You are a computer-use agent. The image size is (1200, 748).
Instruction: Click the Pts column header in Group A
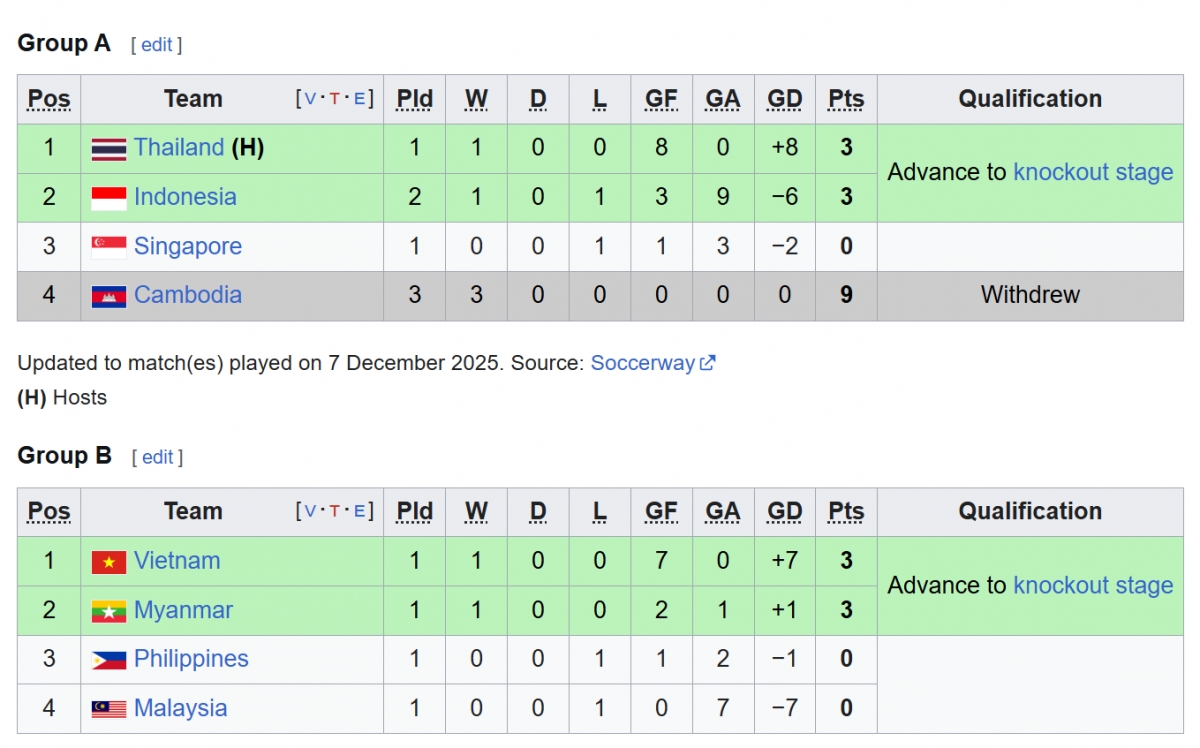pos(846,99)
